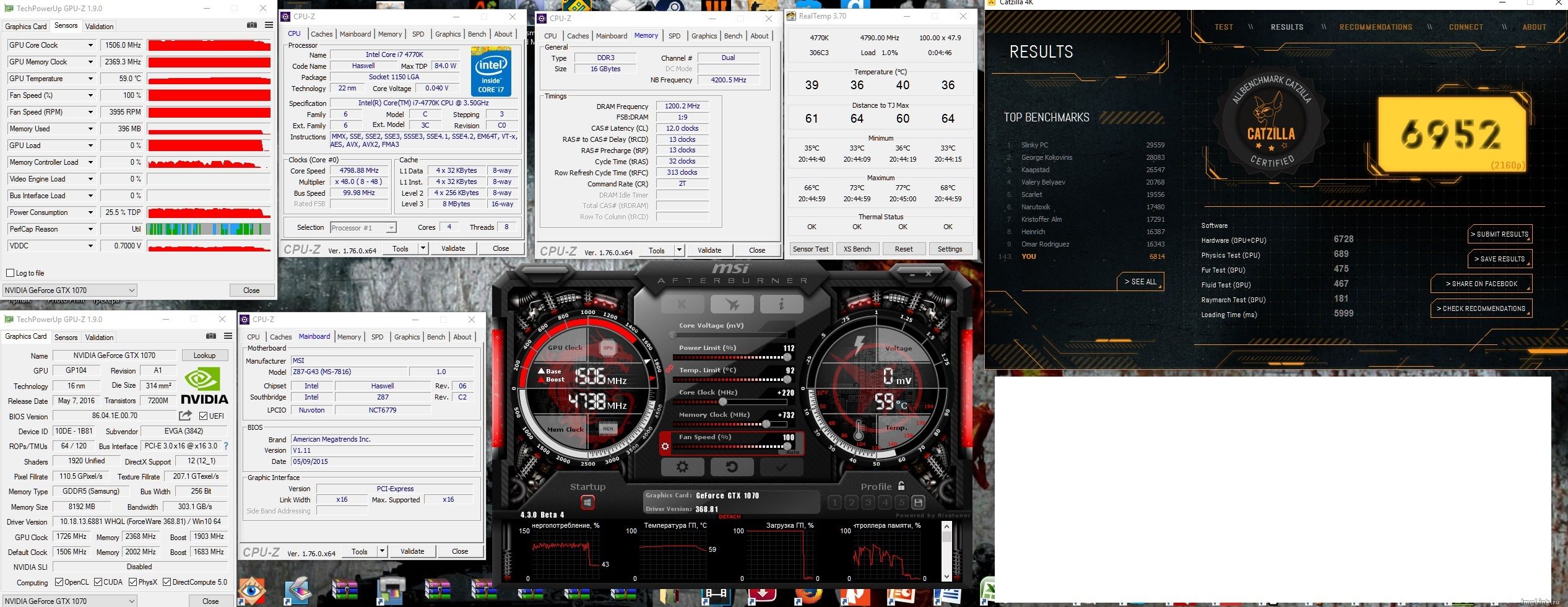Switch to Validation tab in GPU-Z Sensors window
Image resolution: width=1568 pixels, height=607 pixels.
pyautogui.click(x=99, y=26)
